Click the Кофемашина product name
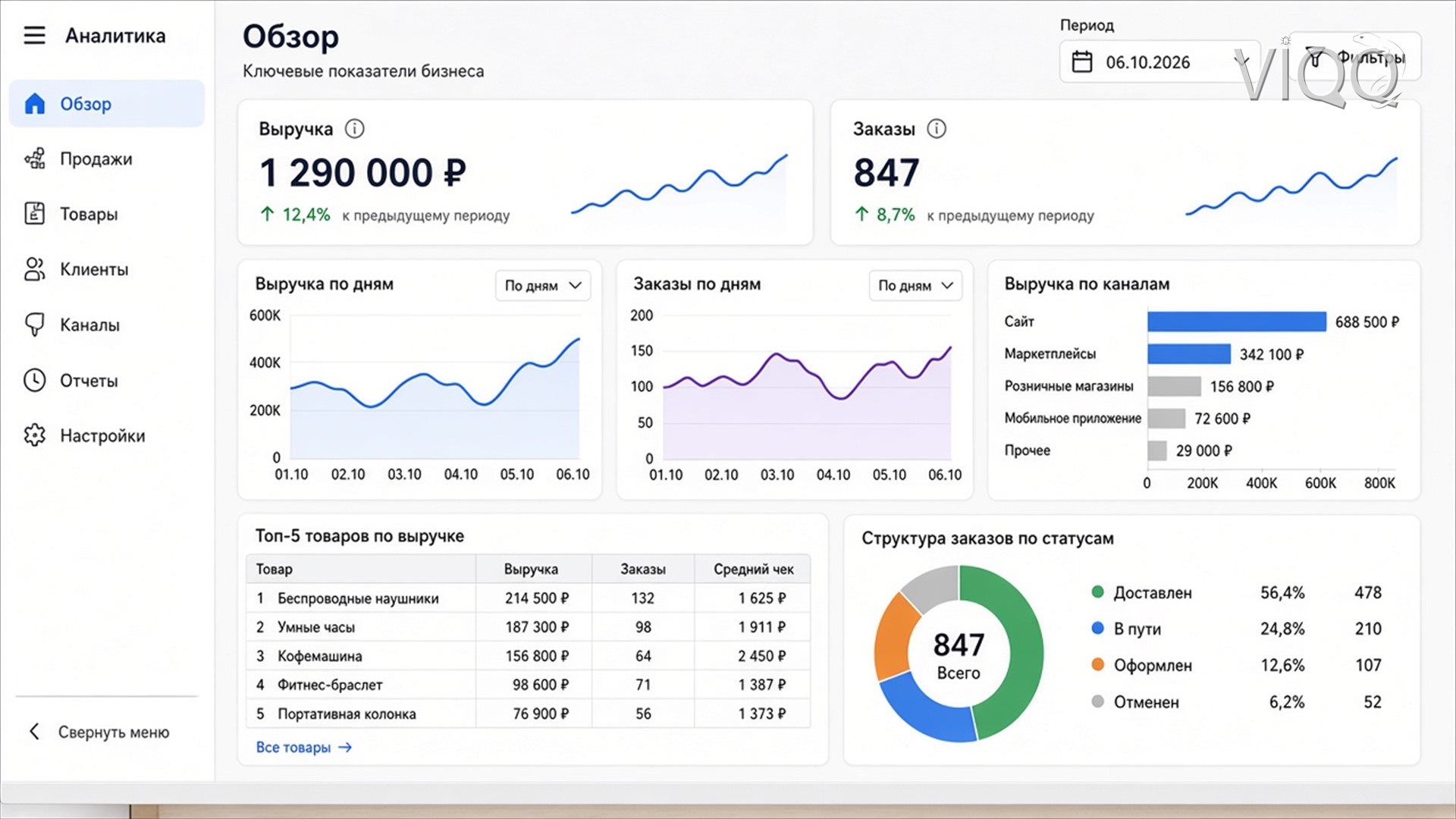This screenshot has width=1456, height=819. click(319, 656)
